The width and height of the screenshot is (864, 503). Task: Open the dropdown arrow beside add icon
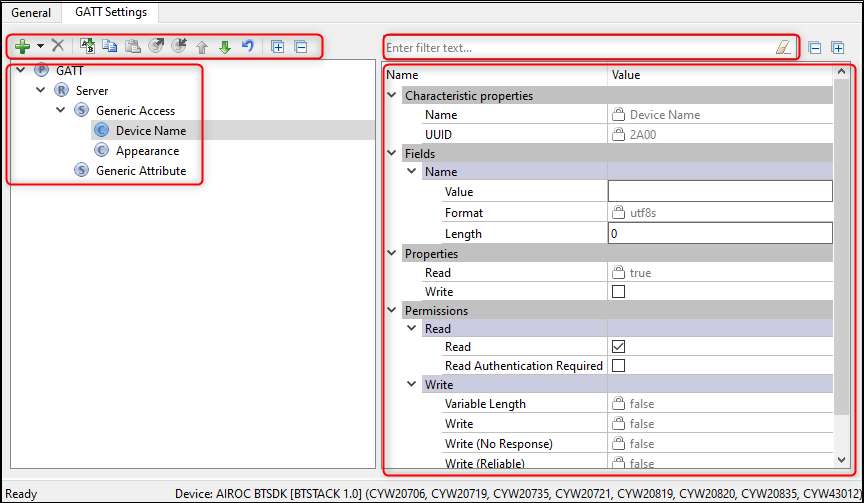(x=40, y=46)
